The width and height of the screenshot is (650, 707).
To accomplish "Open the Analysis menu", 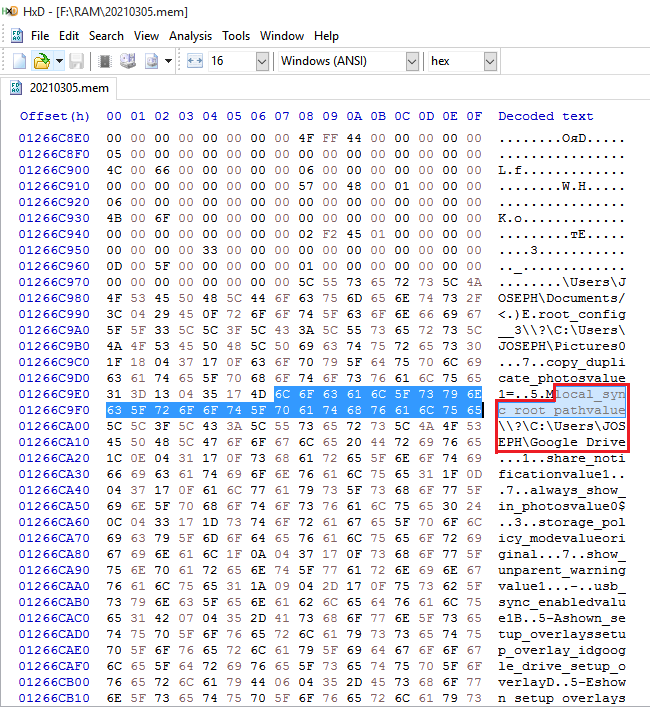I will (x=190, y=36).
